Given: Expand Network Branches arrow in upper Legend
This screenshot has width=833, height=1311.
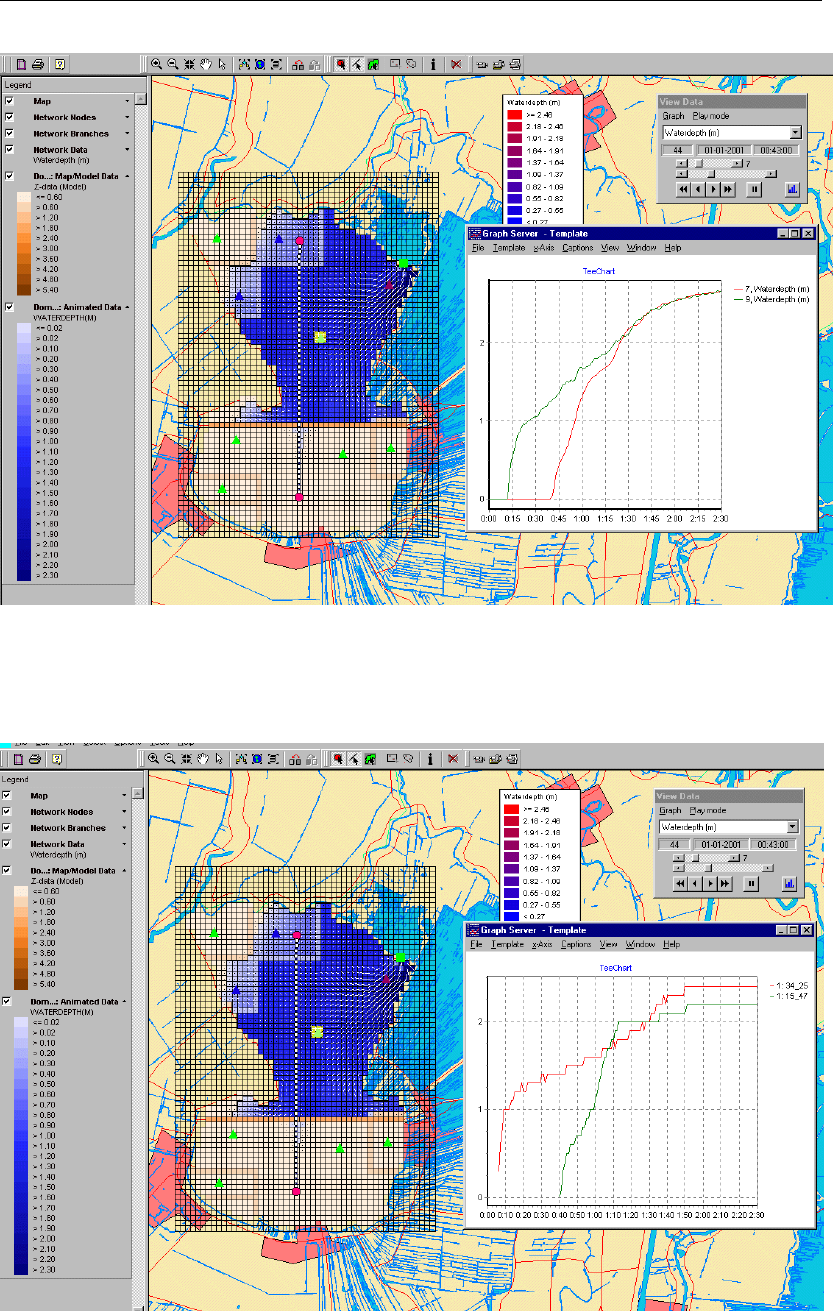Looking at the screenshot, I should point(127,133).
